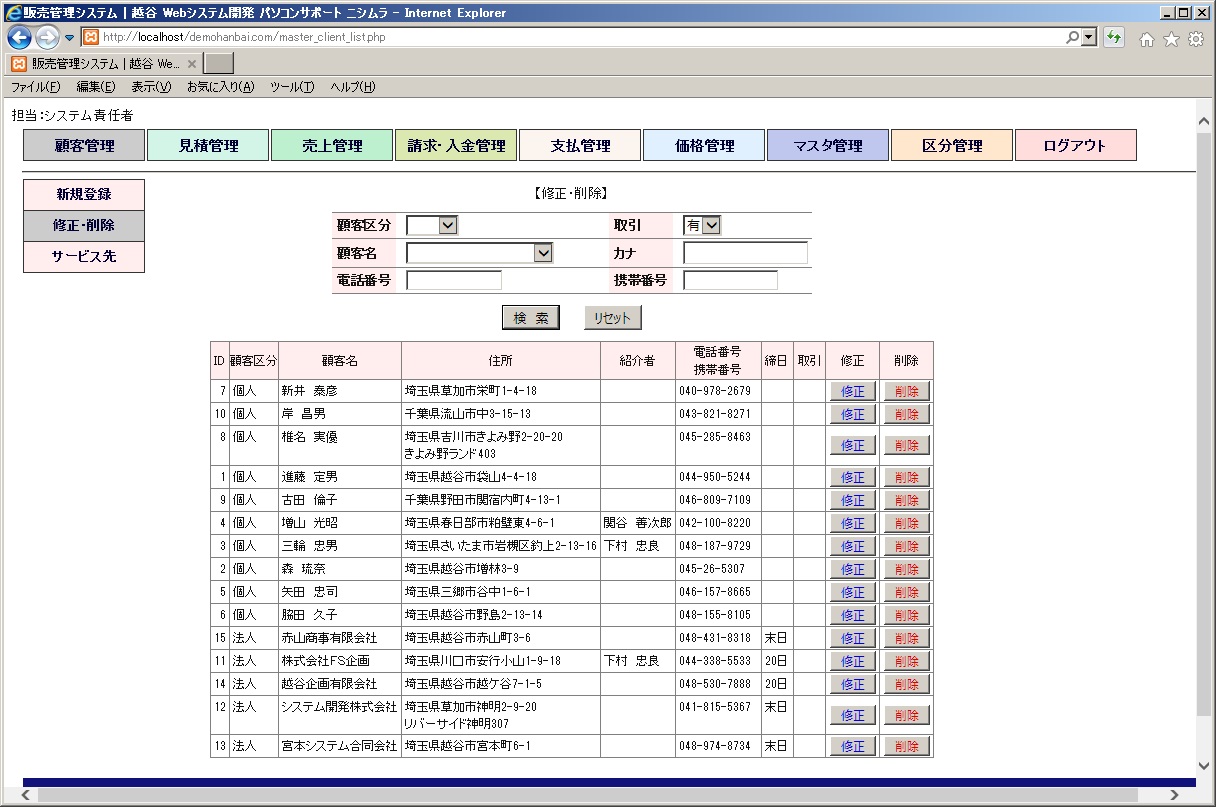
Task: Open the browser Home icon
Action: click(x=1147, y=39)
